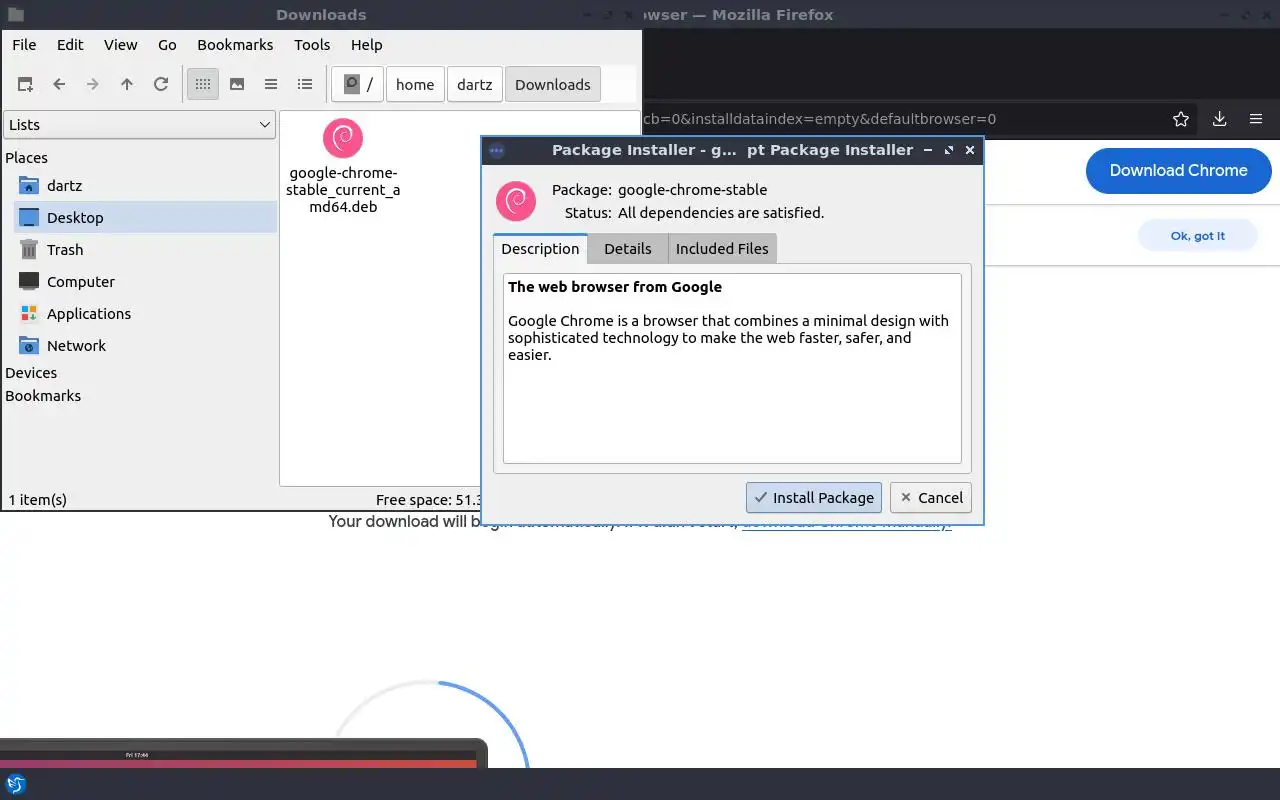Click the new tab icon in file manager toolbar
The image size is (1280, 800).
(25, 85)
